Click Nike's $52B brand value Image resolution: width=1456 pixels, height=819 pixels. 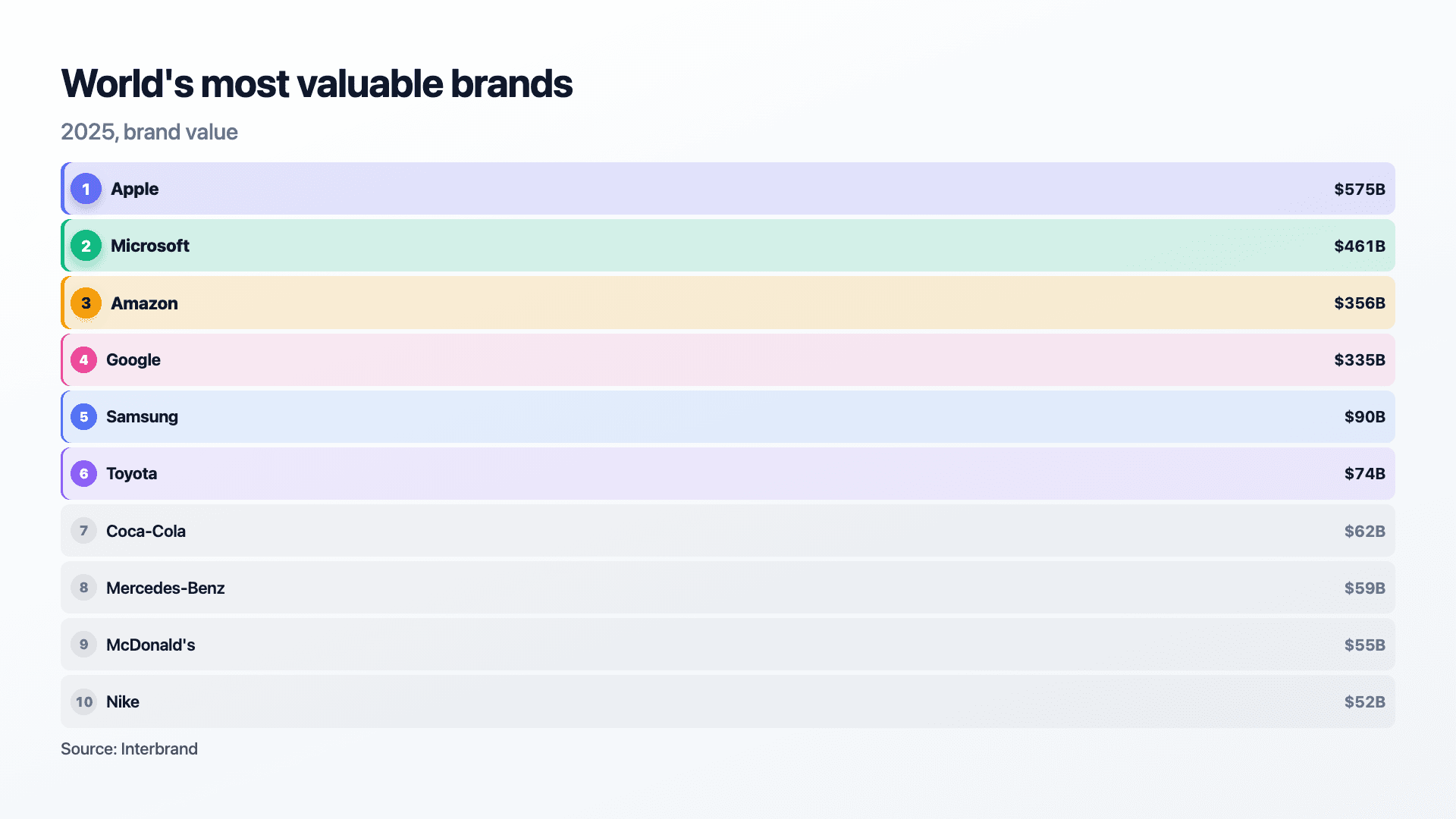click(x=1365, y=702)
